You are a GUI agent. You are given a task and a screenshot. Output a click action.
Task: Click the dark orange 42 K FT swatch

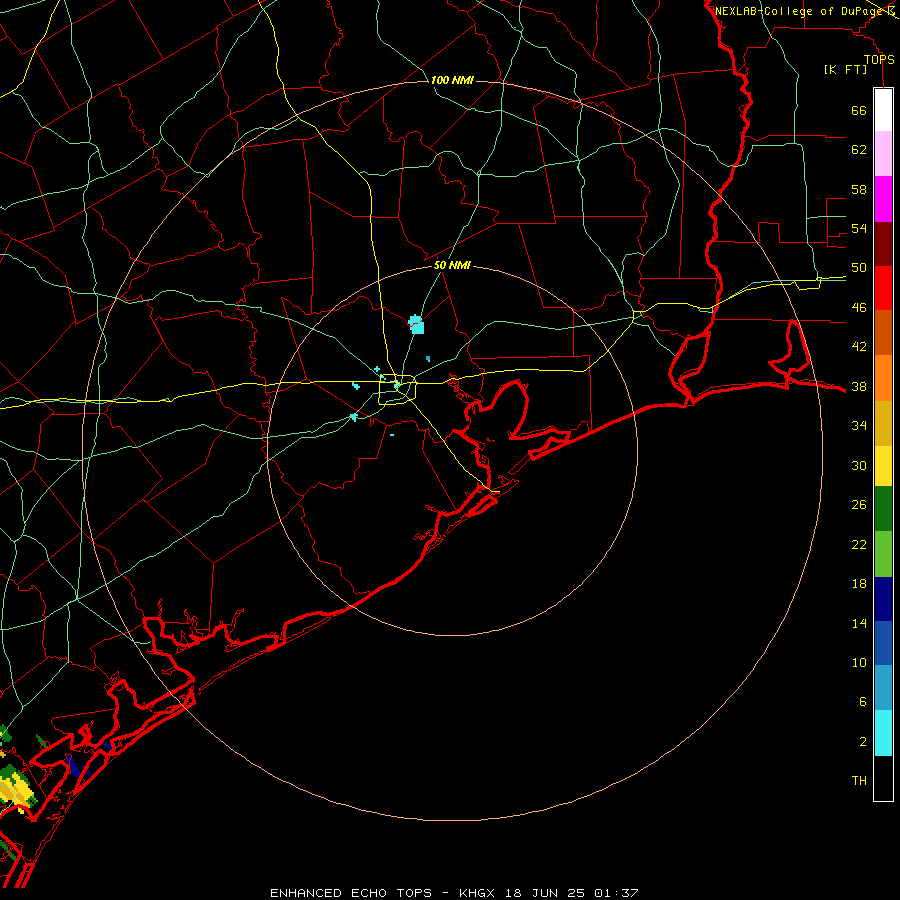[x=883, y=332]
